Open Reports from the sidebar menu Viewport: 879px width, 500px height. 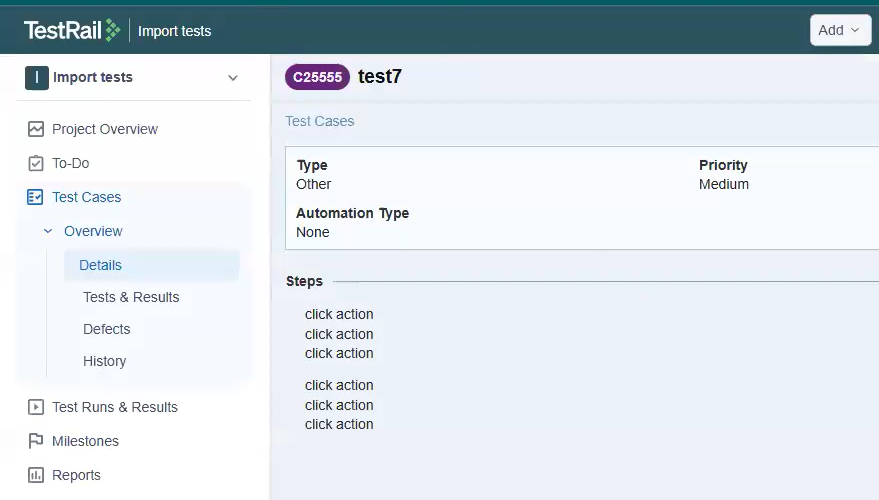click(76, 475)
